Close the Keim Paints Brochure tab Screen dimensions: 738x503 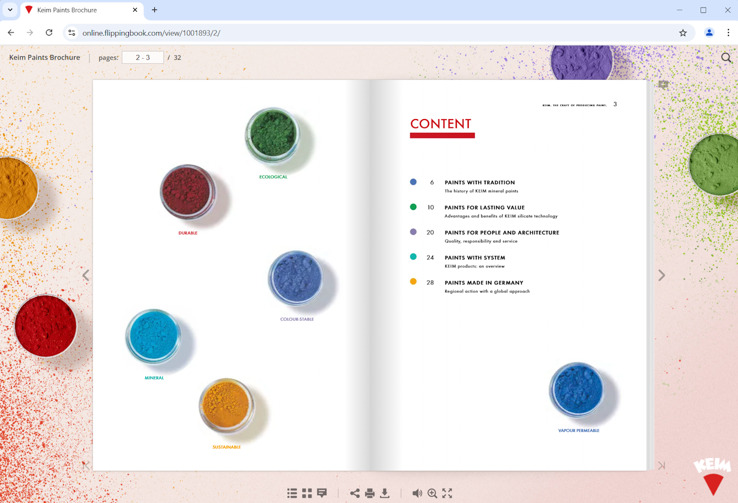(x=135, y=10)
